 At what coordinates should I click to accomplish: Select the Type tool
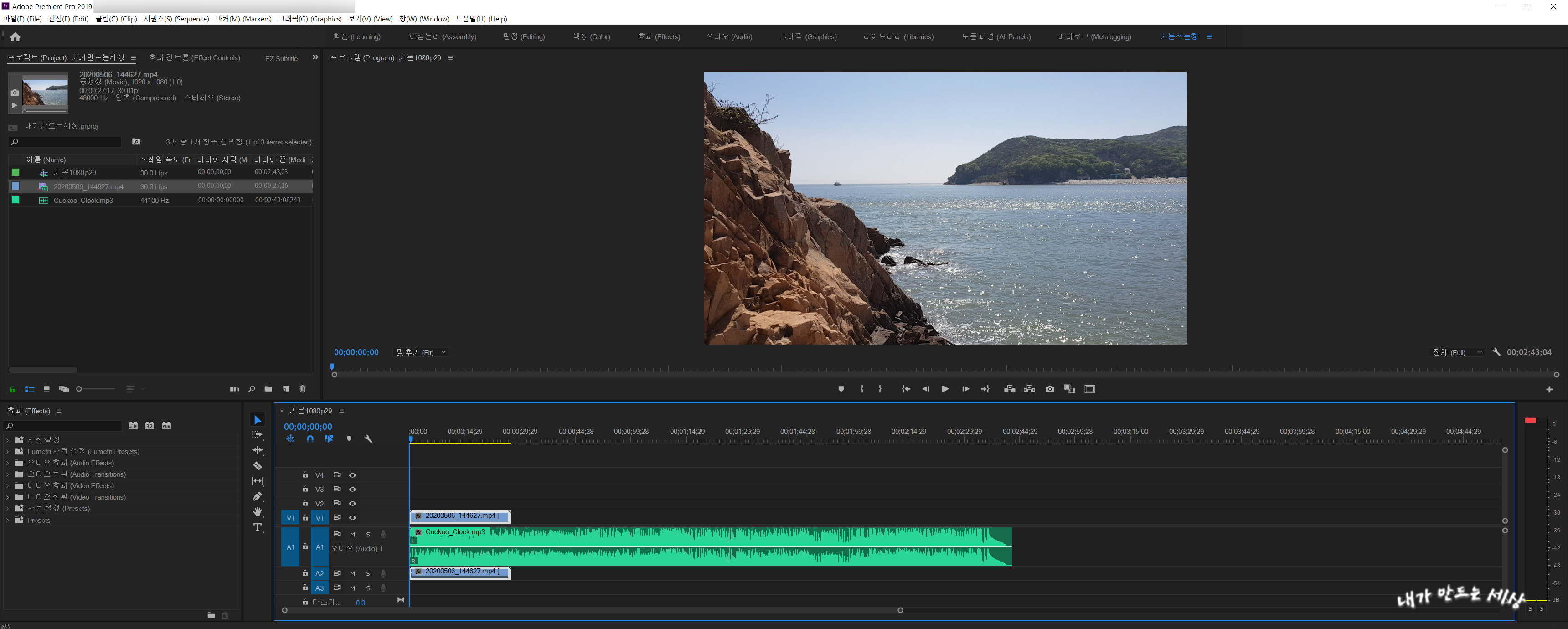(x=258, y=527)
